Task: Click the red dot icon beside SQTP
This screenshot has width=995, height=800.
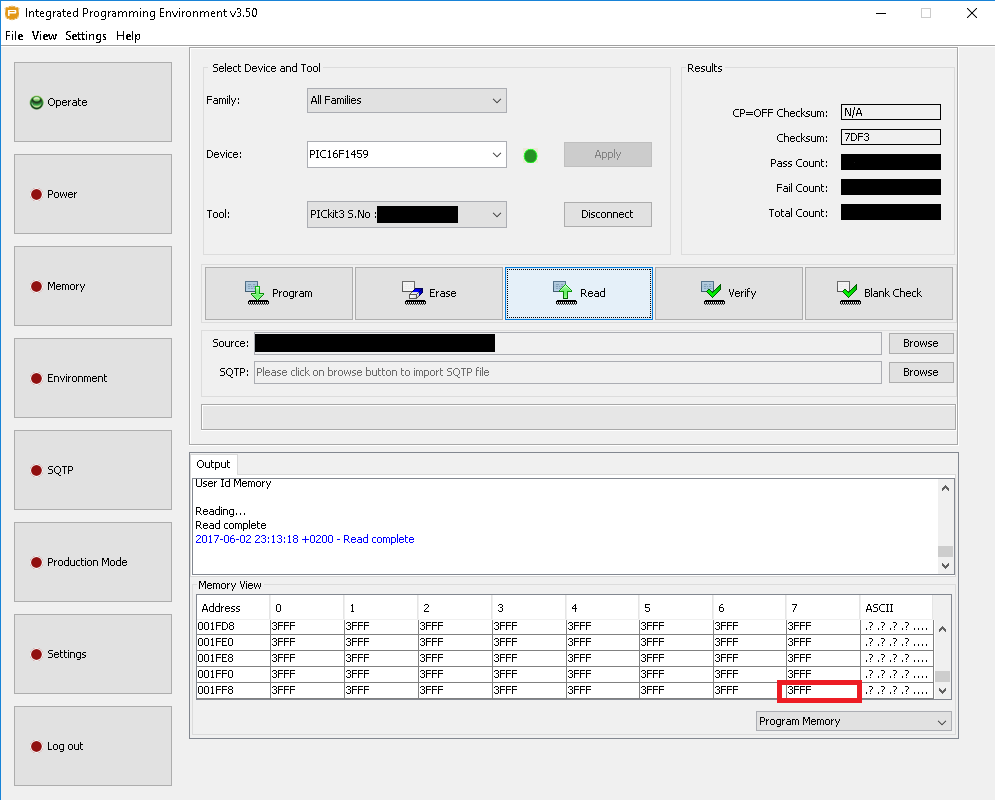Action: (x=36, y=470)
